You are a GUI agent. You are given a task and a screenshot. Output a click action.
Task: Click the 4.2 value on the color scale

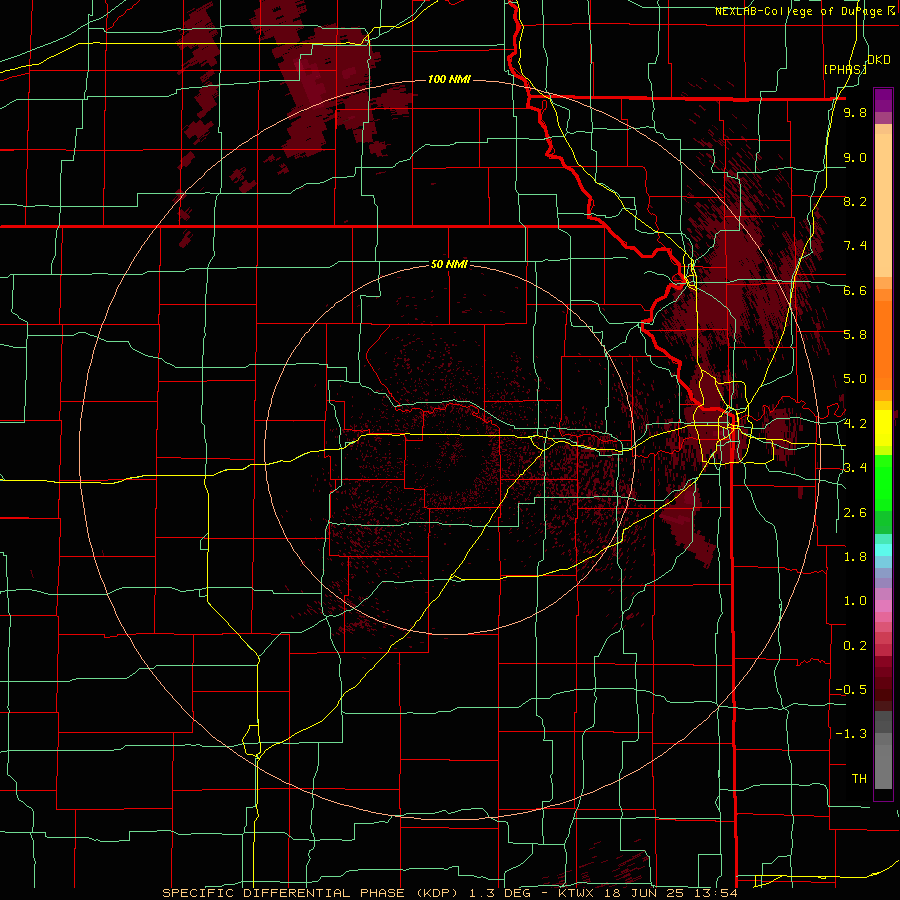[x=855, y=424]
